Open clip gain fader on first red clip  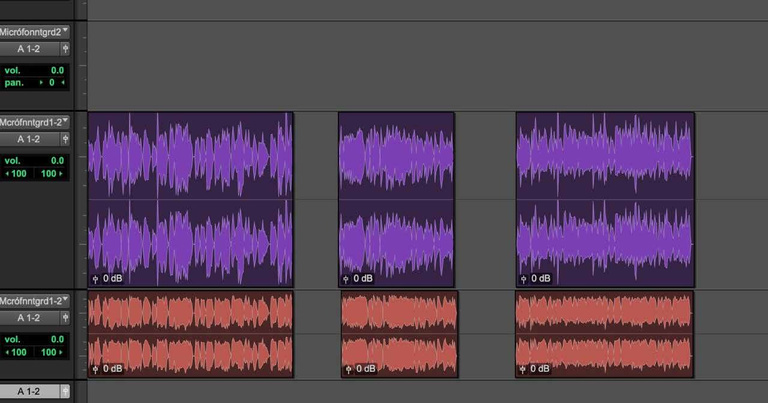coord(96,369)
